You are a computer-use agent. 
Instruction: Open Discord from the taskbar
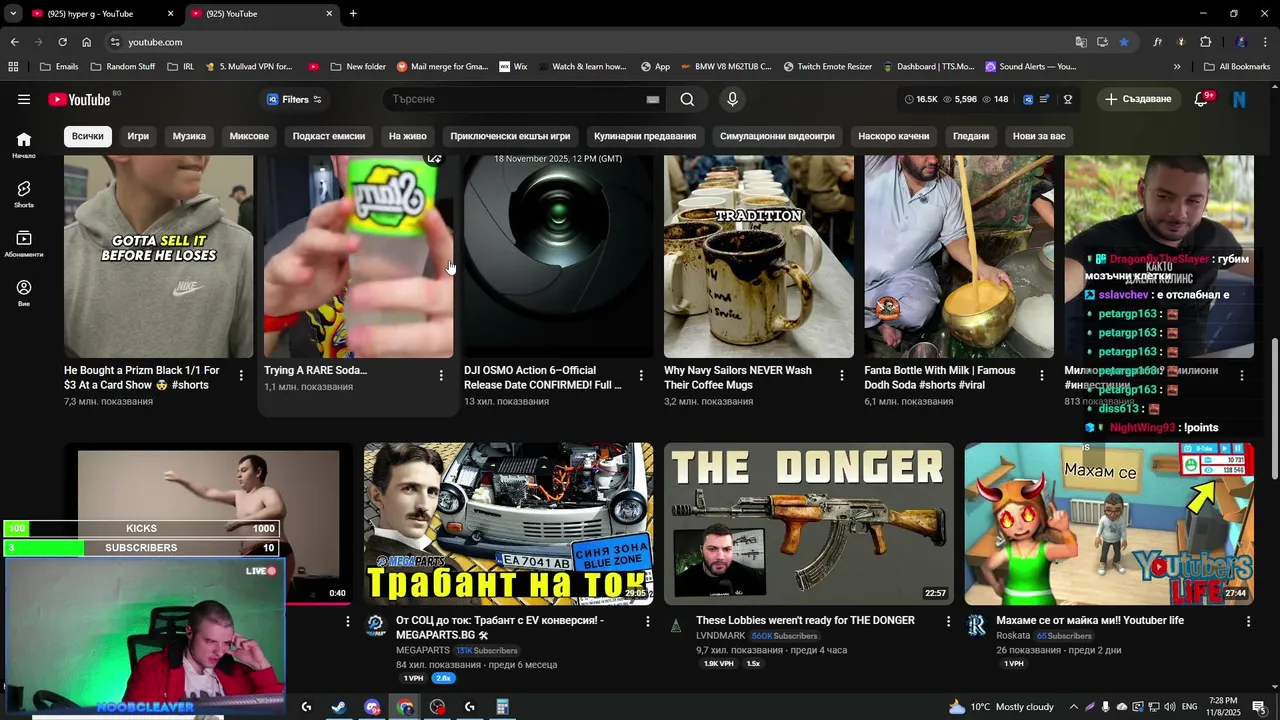[x=372, y=707]
